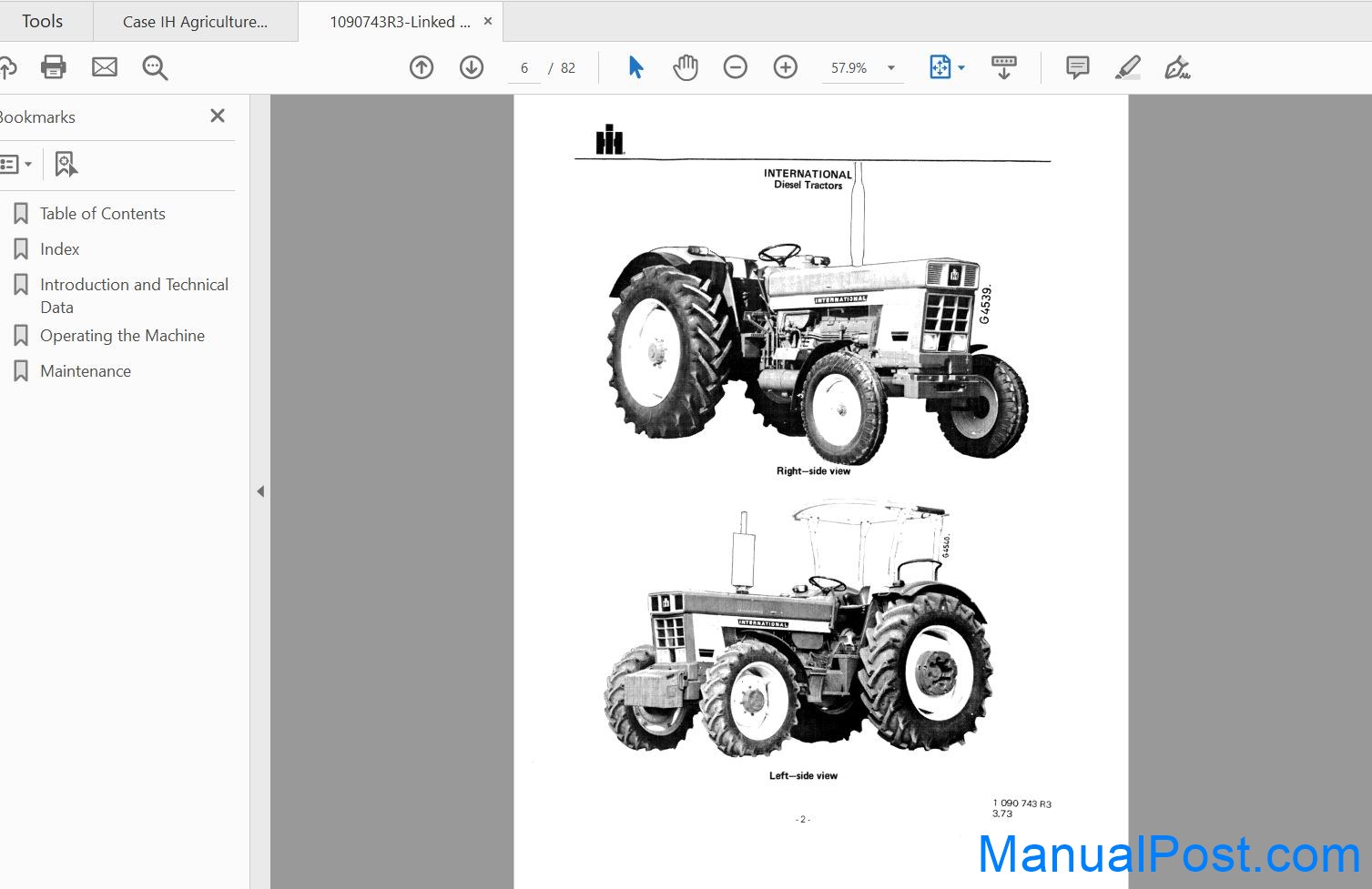Select the 'INTERNATIONAL Diesel Tractors' heading

click(x=808, y=179)
